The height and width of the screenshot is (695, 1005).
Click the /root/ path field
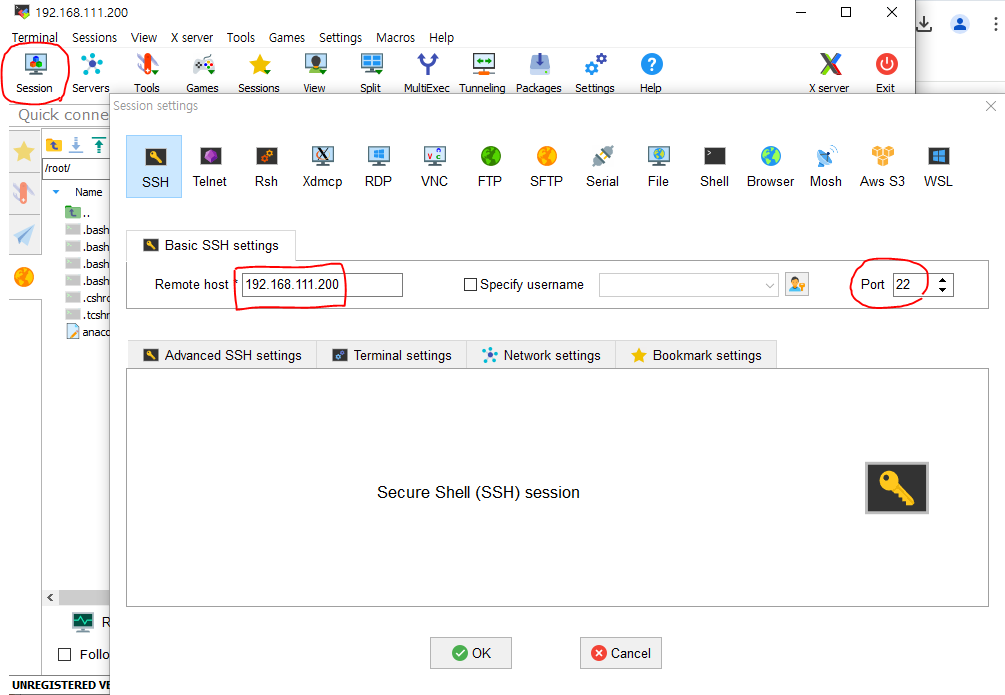click(76, 168)
